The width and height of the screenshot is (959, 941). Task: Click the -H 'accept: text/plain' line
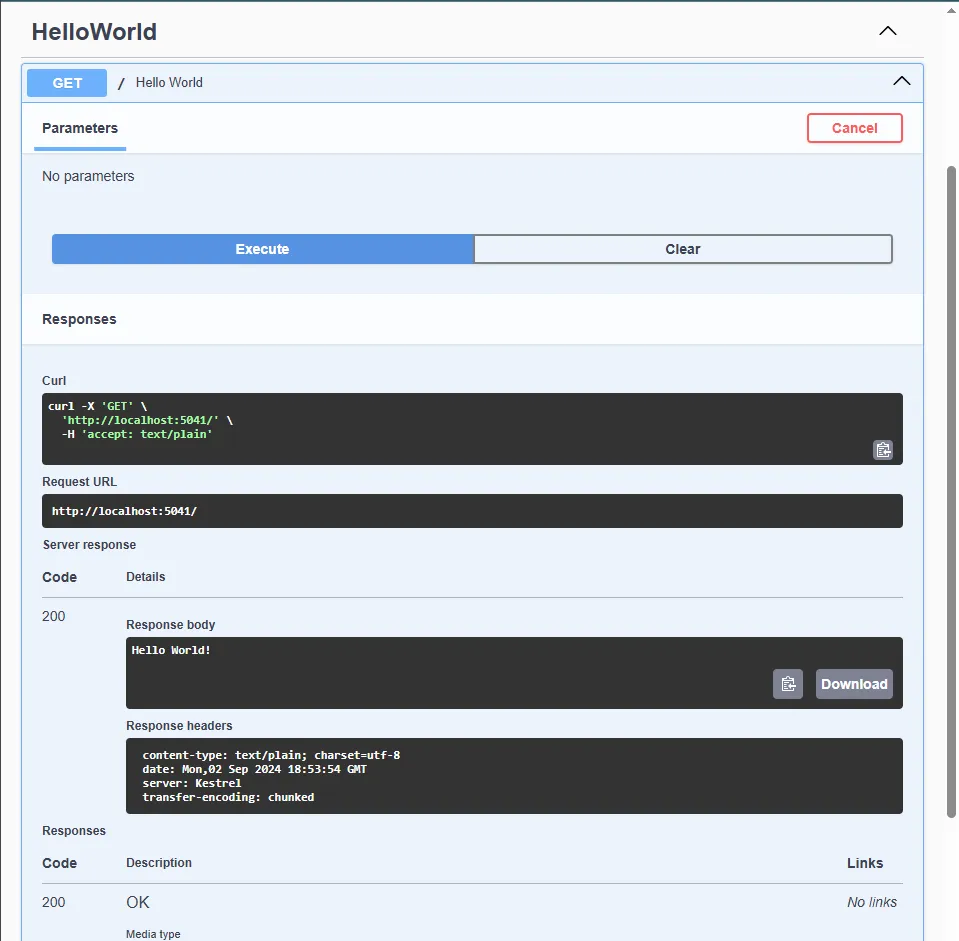click(137, 434)
